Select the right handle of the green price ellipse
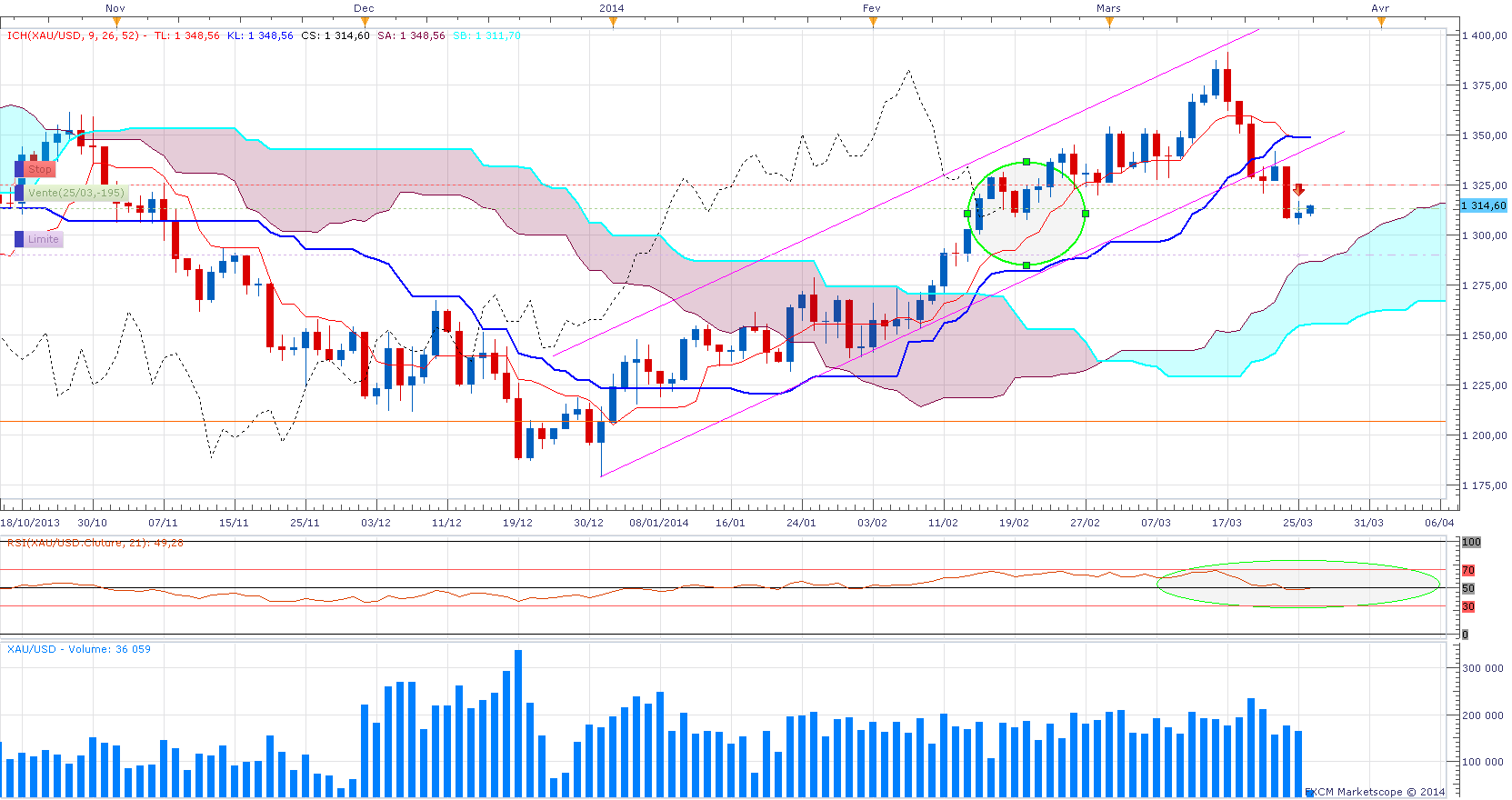The width and height of the screenshot is (1512, 800). click(x=1086, y=214)
